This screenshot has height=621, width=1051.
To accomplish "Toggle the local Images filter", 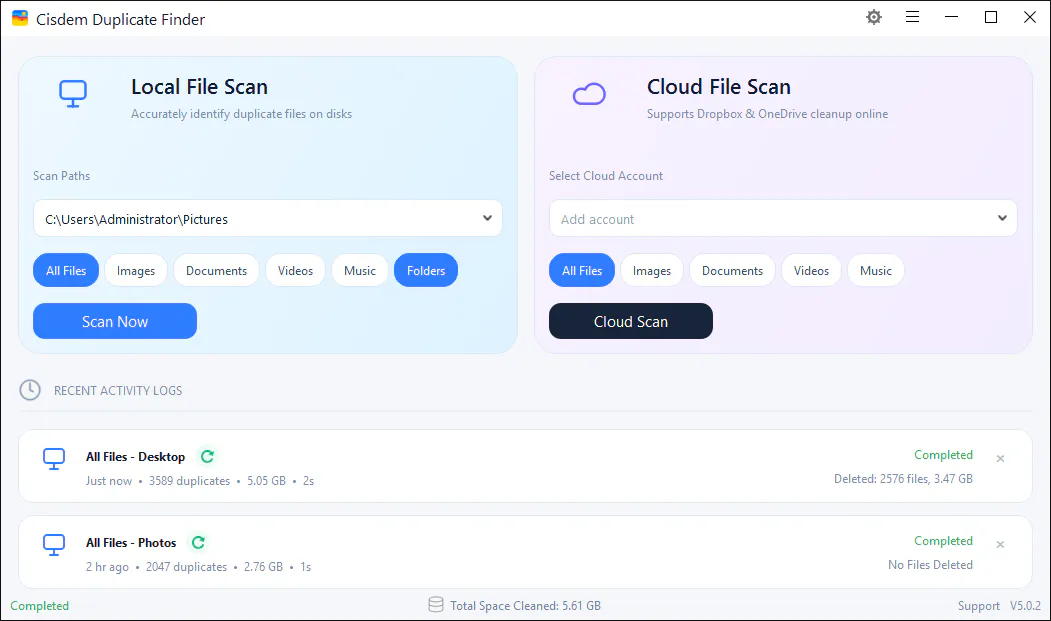I will pos(136,270).
